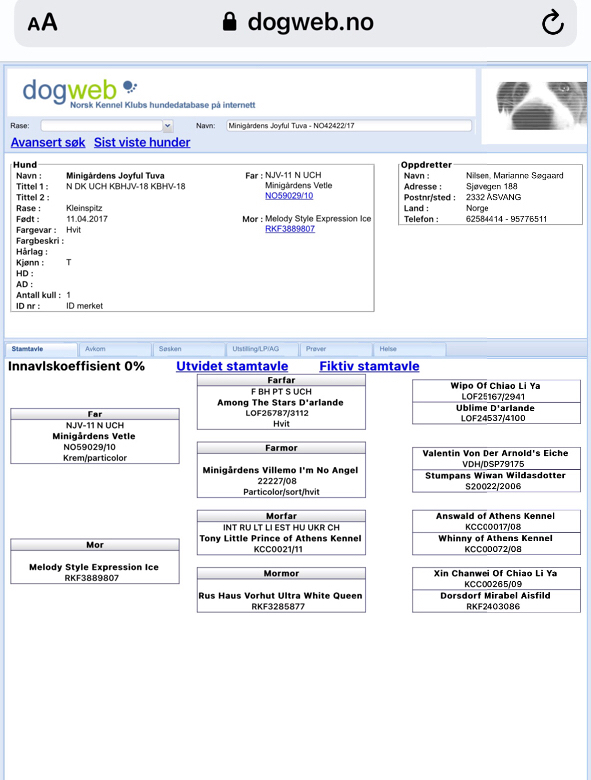Click birth date 11.04.2017
The image size is (591, 780).
tap(87, 219)
